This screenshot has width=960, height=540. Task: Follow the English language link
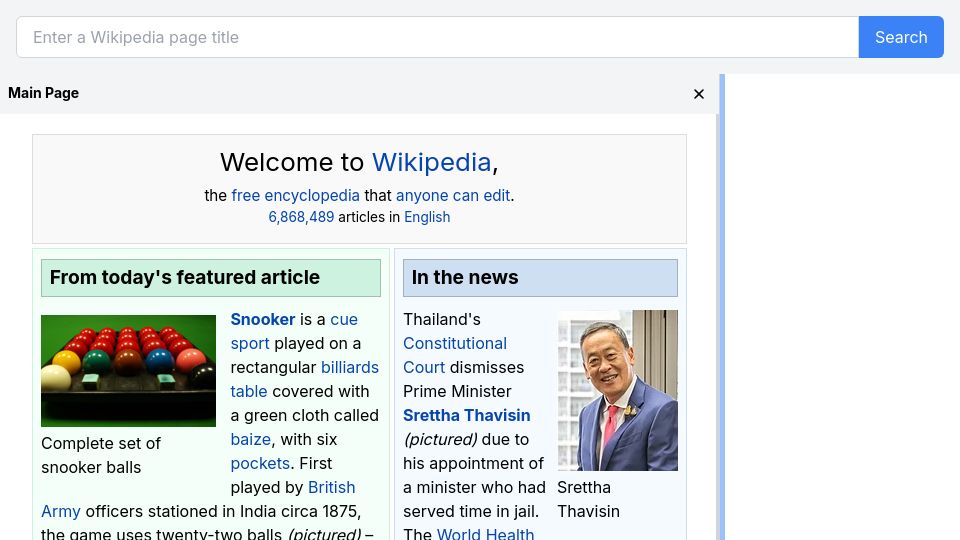coord(427,217)
